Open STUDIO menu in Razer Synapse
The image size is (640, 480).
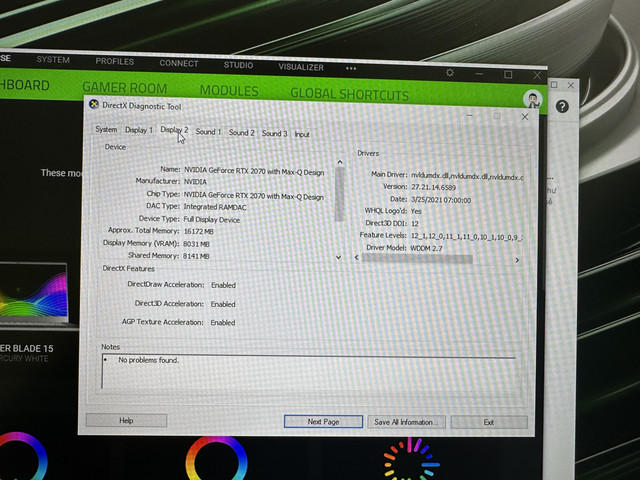click(238, 65)
